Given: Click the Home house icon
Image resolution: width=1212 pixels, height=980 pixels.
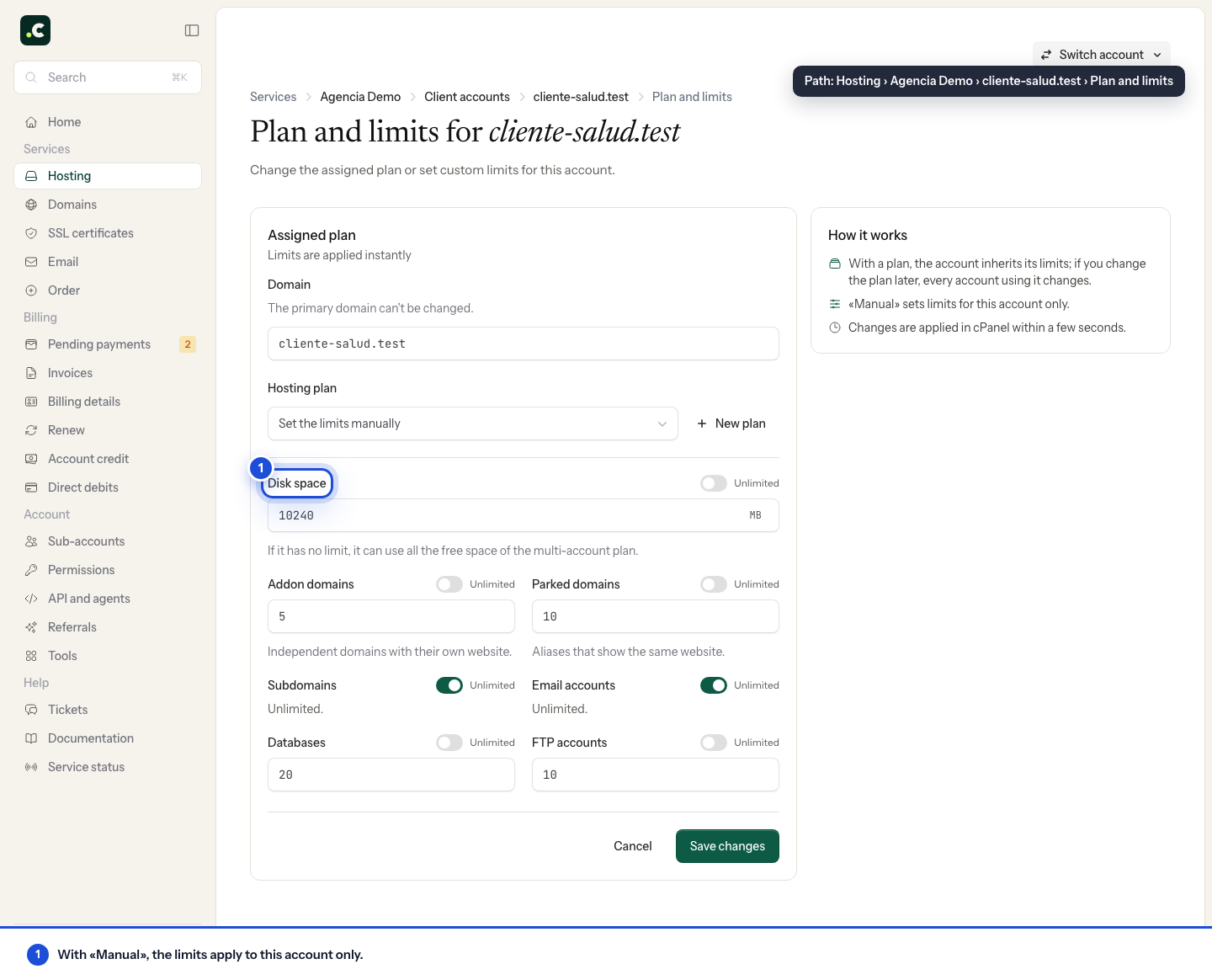Looking at the screenshot, I should pyautogui.click(x=31, y=122).
